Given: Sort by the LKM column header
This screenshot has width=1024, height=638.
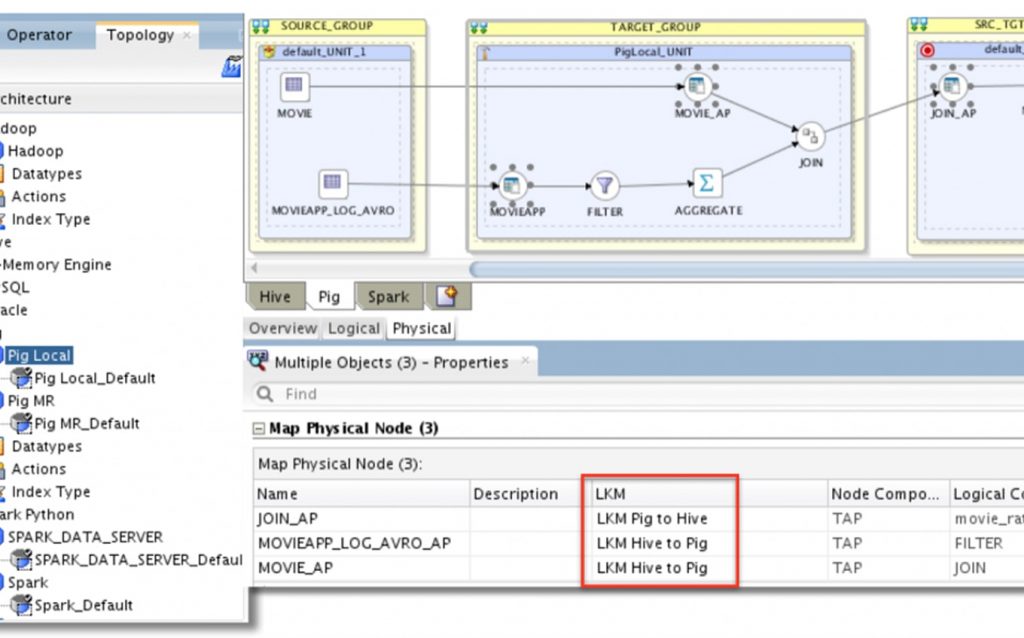Looking at the screenshot, I should click(709, 494).
